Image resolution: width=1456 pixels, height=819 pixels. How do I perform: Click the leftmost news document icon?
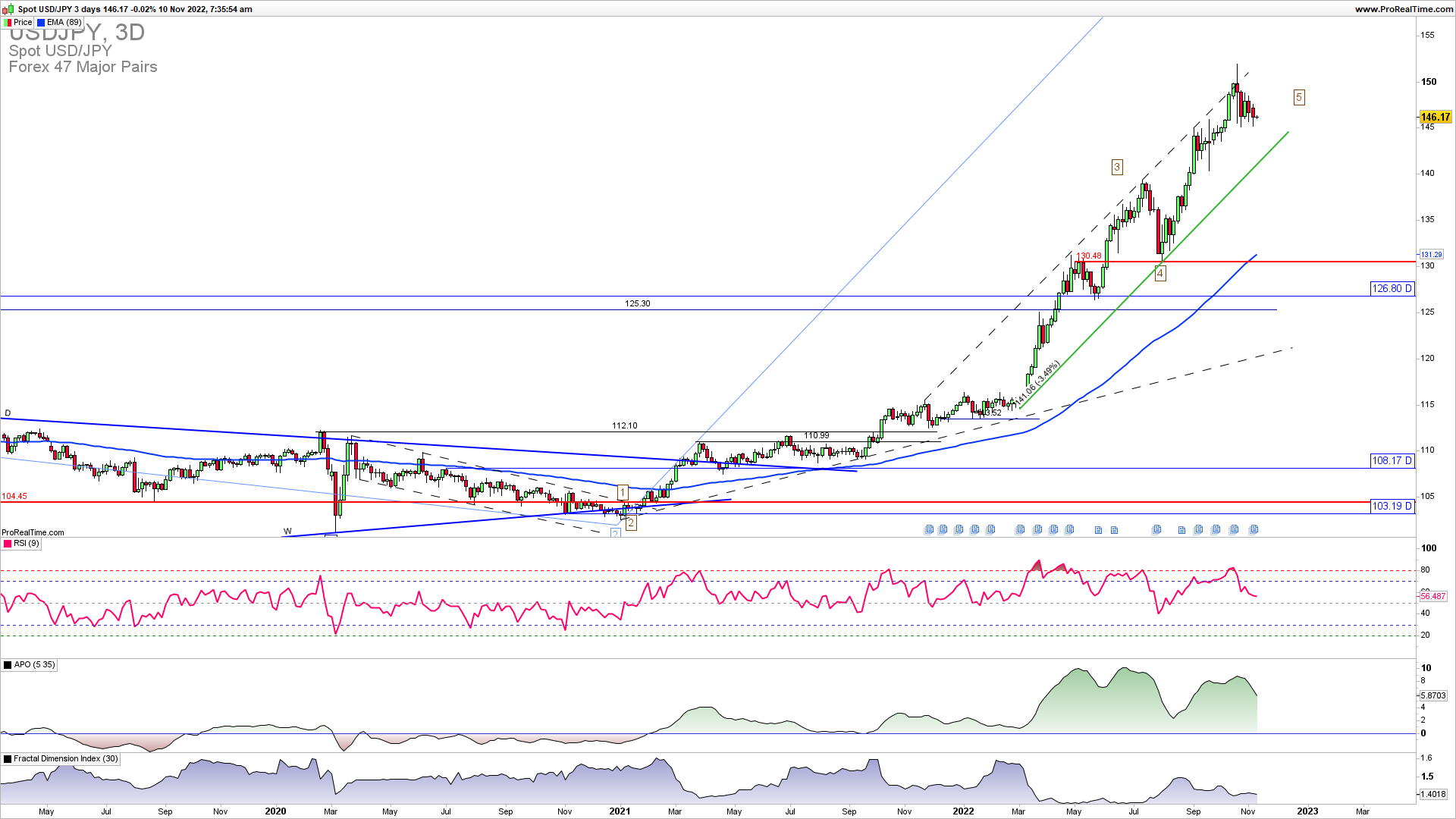[929, 529]
